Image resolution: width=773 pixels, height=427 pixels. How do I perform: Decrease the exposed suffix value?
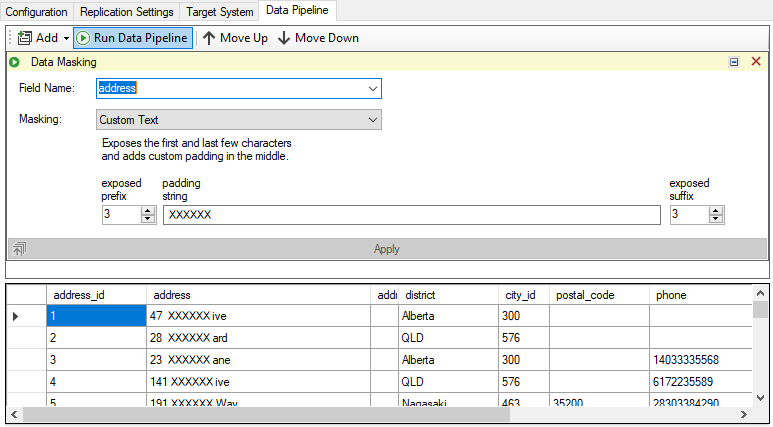[x=716, y=220]
